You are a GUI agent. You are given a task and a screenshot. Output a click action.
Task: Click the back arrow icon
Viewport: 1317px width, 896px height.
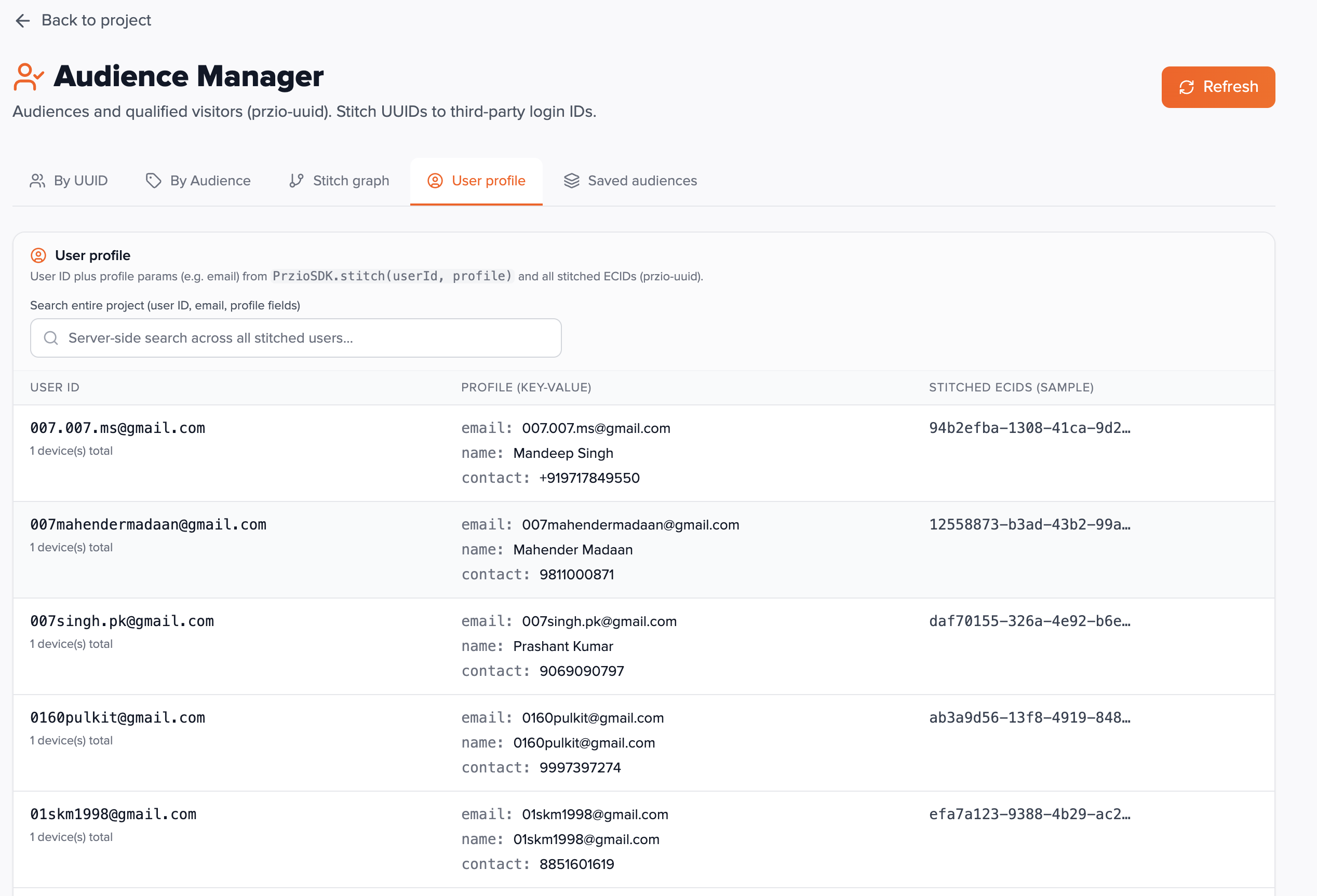point(23,21)
